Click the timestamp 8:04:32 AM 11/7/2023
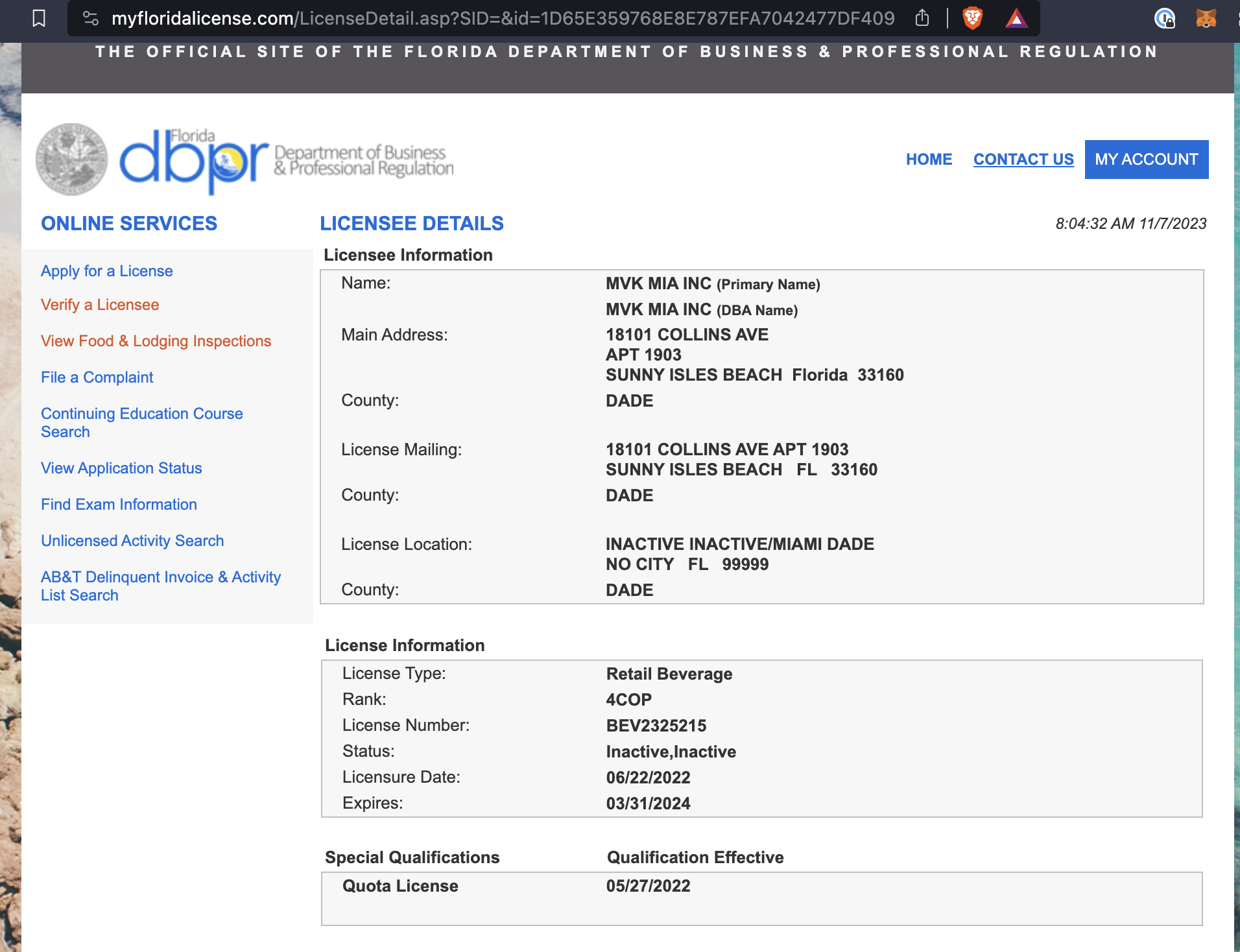 click(x=1130, y=224)
